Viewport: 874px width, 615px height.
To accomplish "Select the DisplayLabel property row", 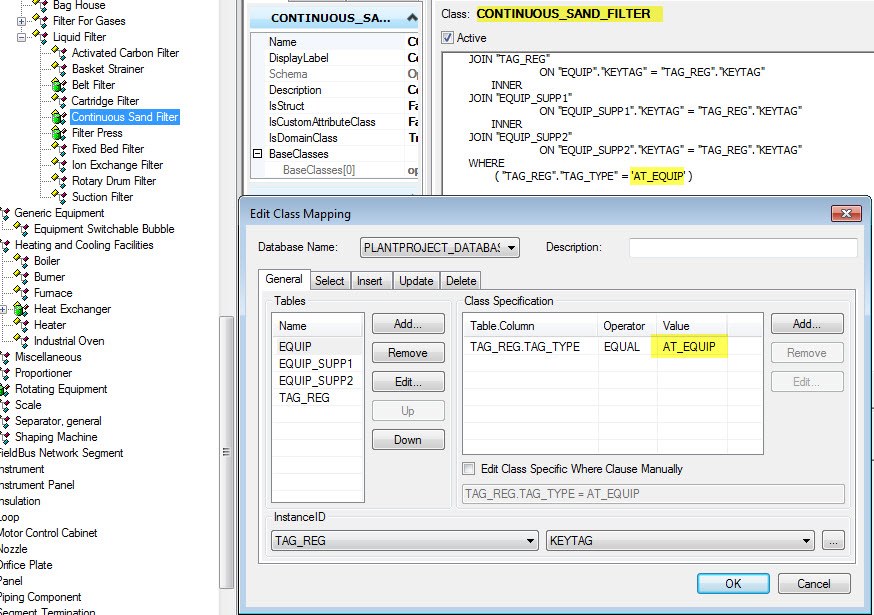I will coord(336,58).
